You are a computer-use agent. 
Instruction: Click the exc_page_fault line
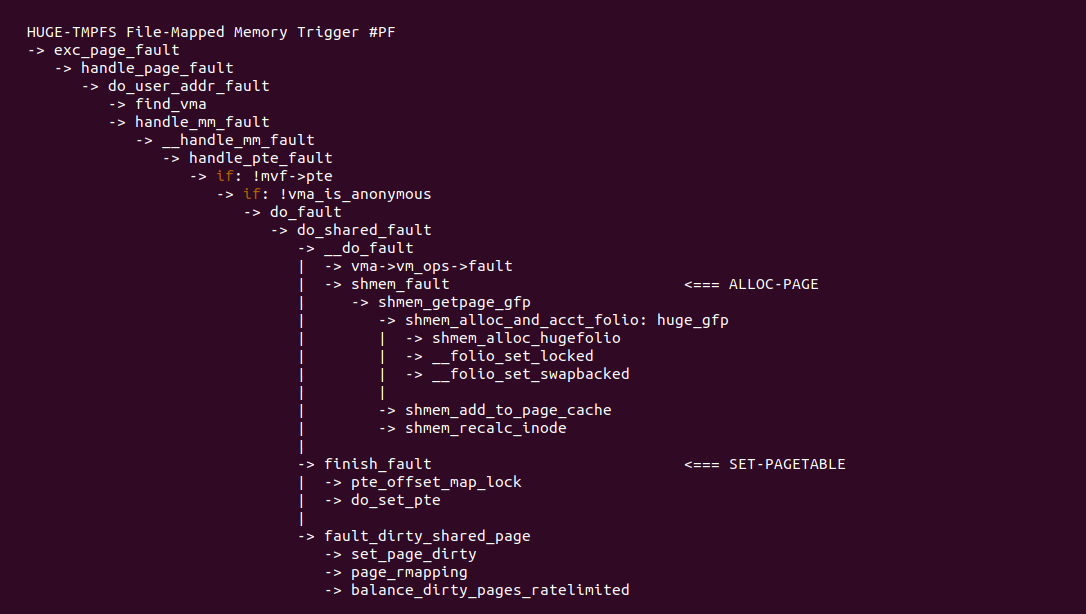[117, 50]
